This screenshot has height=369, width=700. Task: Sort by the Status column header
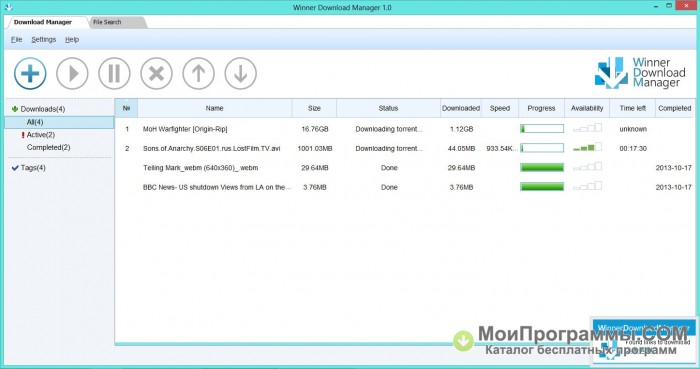388,108
